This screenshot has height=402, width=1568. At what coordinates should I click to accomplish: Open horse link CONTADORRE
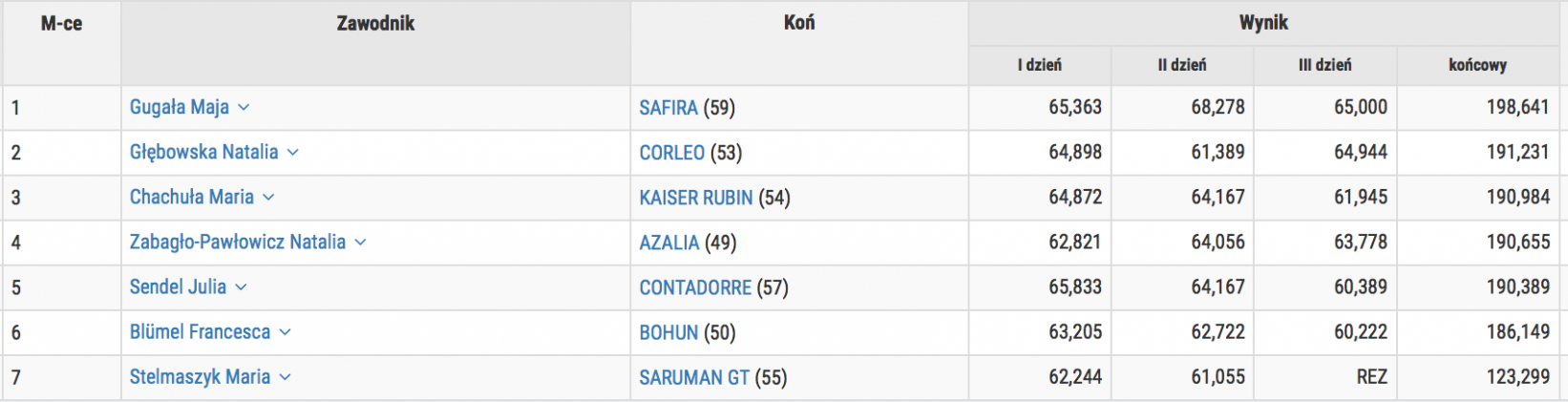tap(695, 287)
